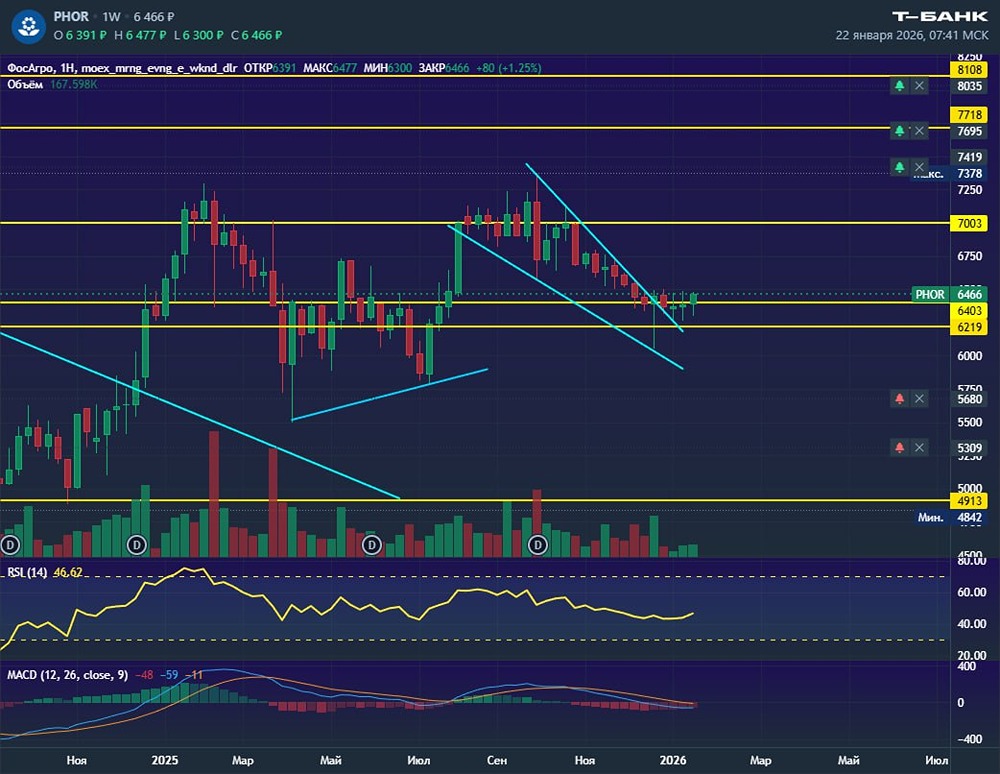Remove the alert next to 7378
Viewport: 1000px width, 774px height.
(x=919, y=167)
